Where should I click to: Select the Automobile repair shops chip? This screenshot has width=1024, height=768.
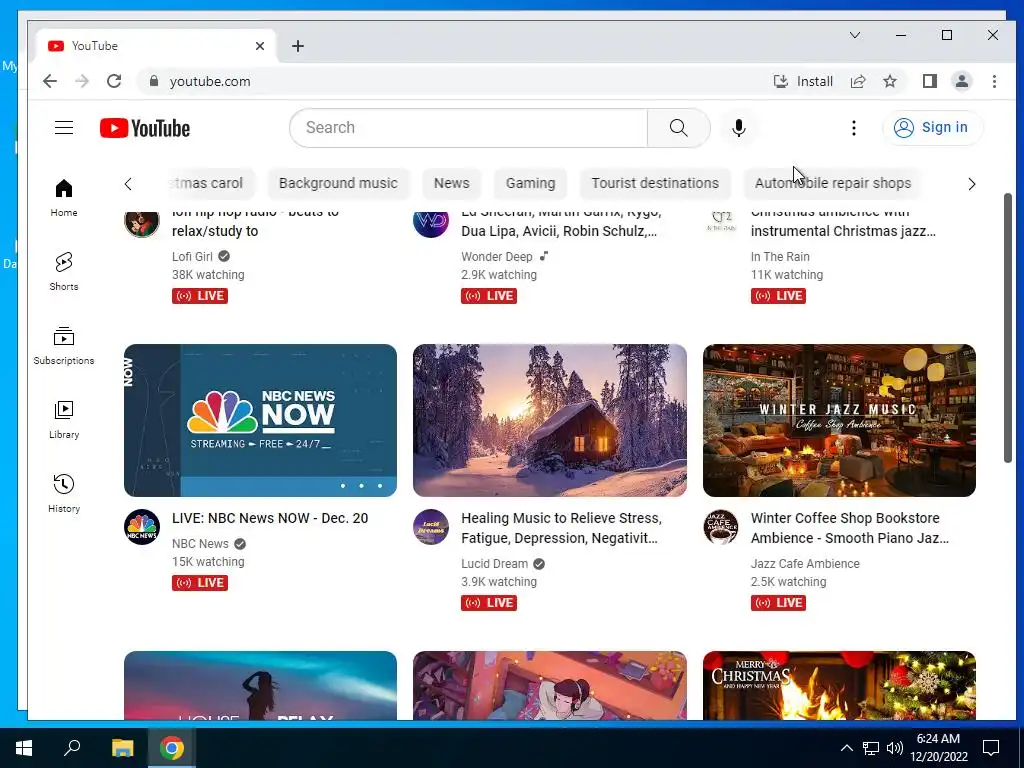(833, 184)
